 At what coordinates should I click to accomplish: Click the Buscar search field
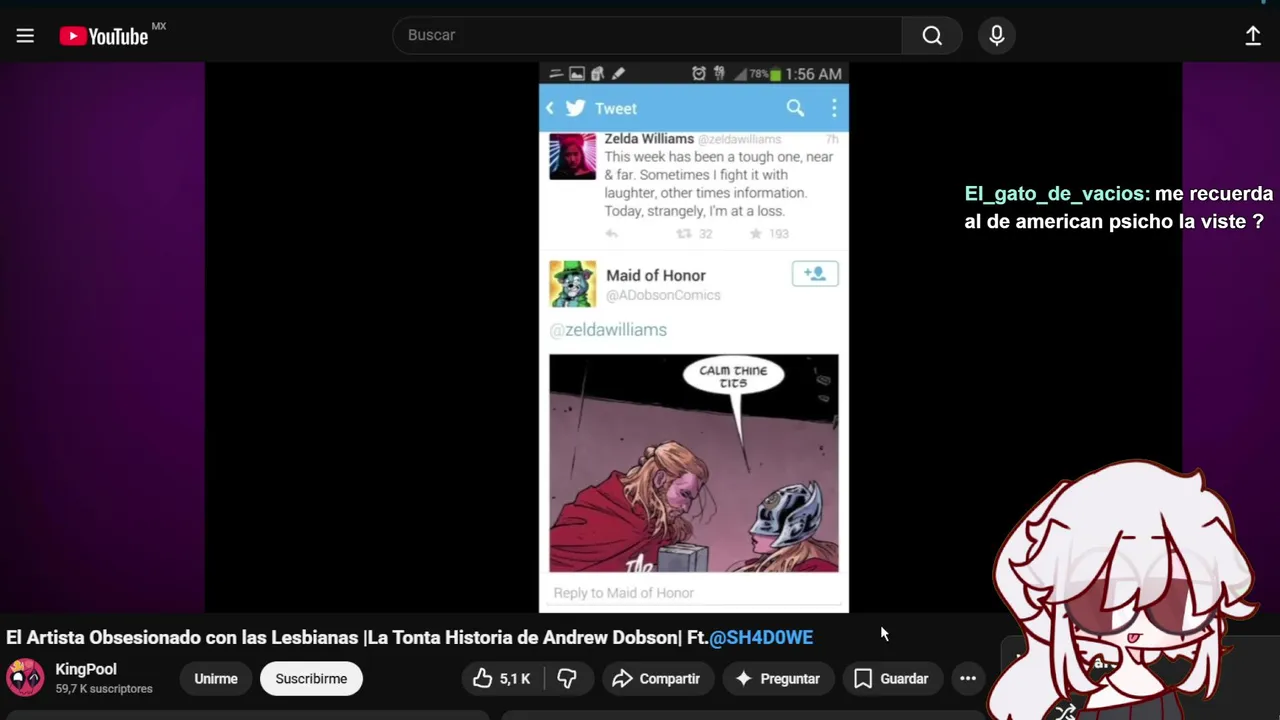point(647,35)
